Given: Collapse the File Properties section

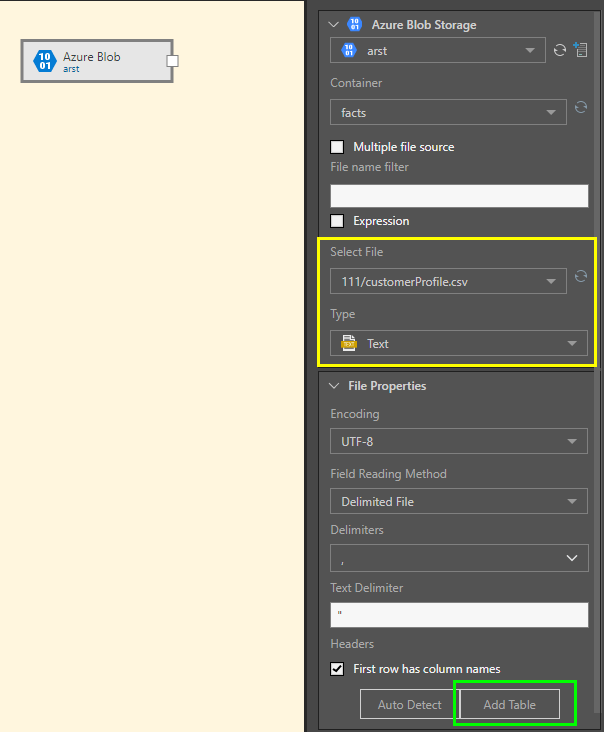Looking at the screenshot, I should [334, 386].
